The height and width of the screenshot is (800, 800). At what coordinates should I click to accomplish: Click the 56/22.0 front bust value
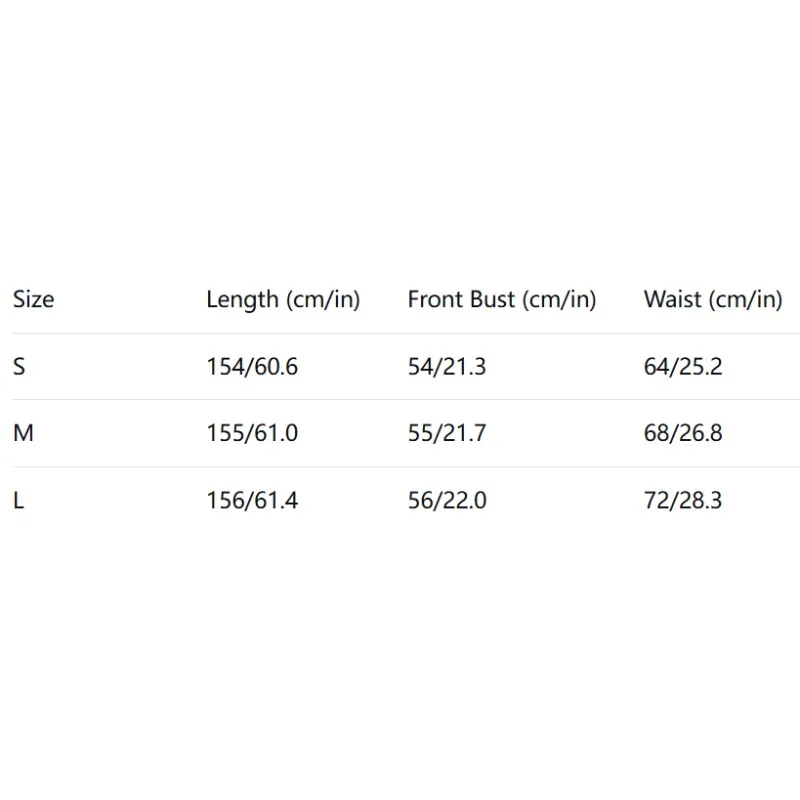tap(447, 501)
